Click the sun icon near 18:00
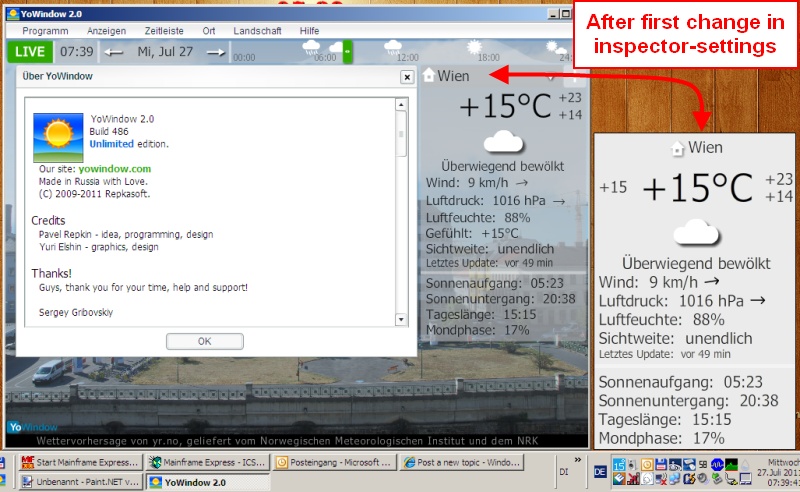This screenshot has height=492, width=800. click(474, 47)
